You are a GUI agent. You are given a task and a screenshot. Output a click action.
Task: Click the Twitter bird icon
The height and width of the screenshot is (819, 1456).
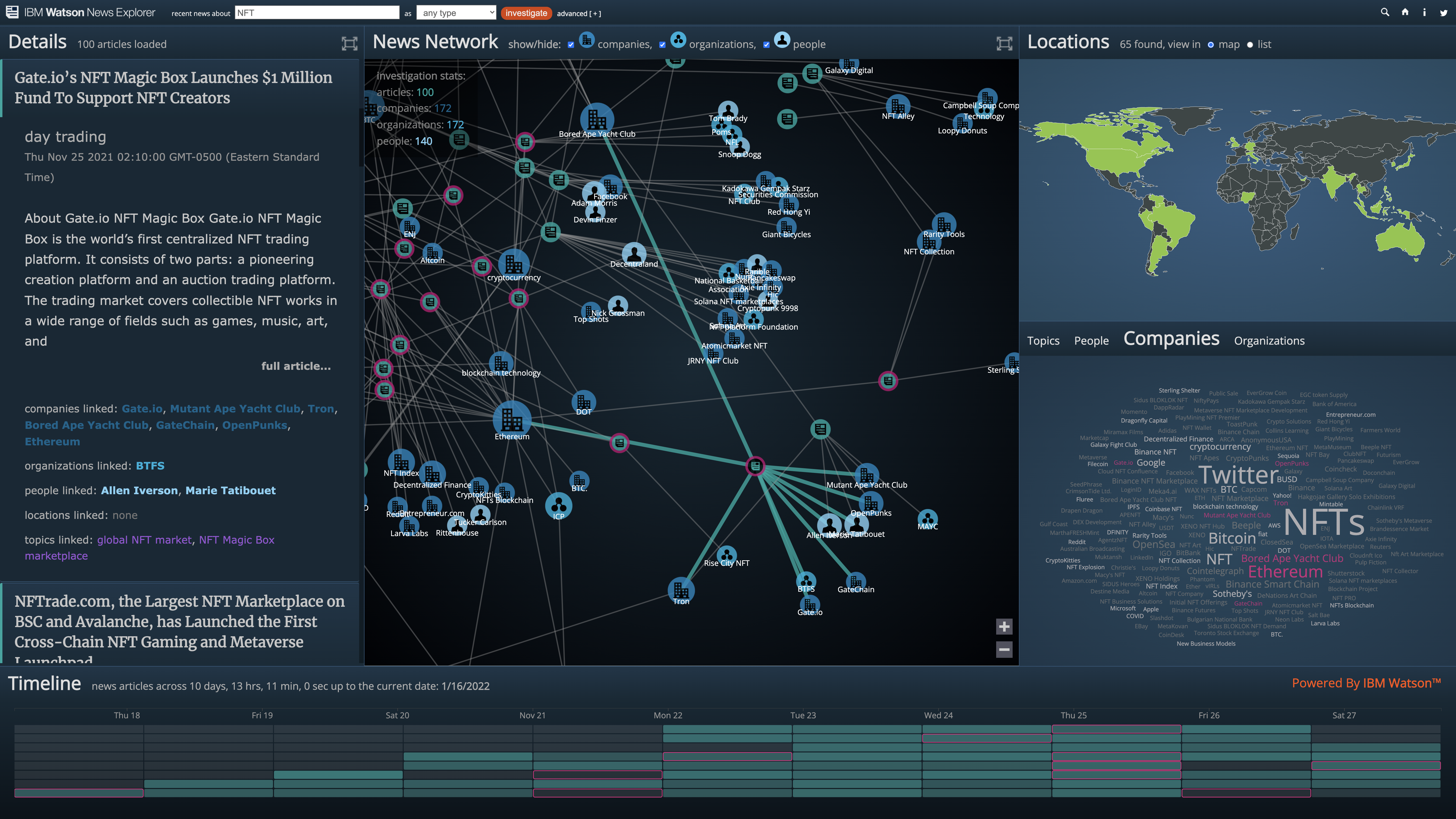[x=1444, y=12]
